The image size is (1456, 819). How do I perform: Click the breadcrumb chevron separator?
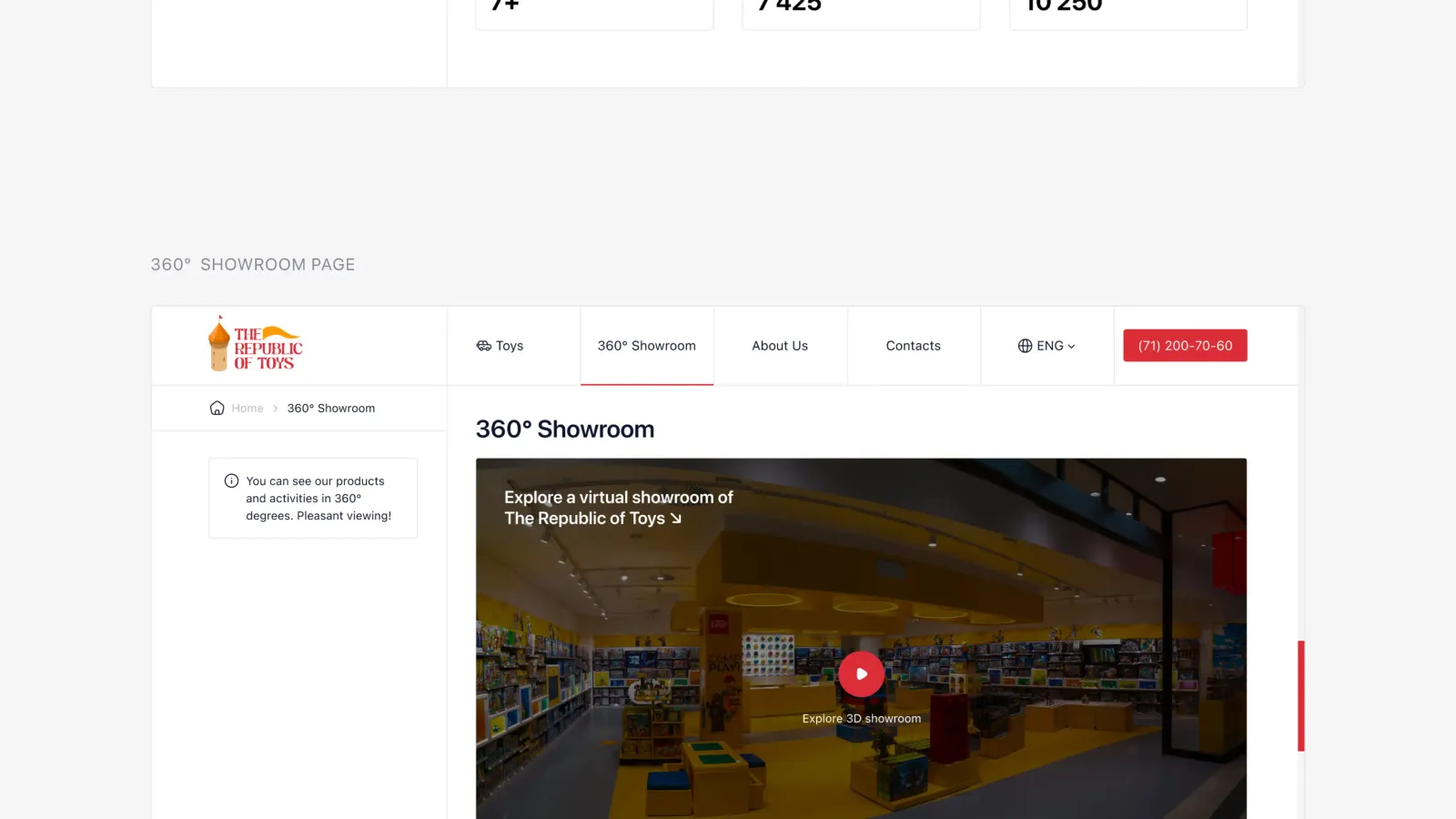(276, 409)
